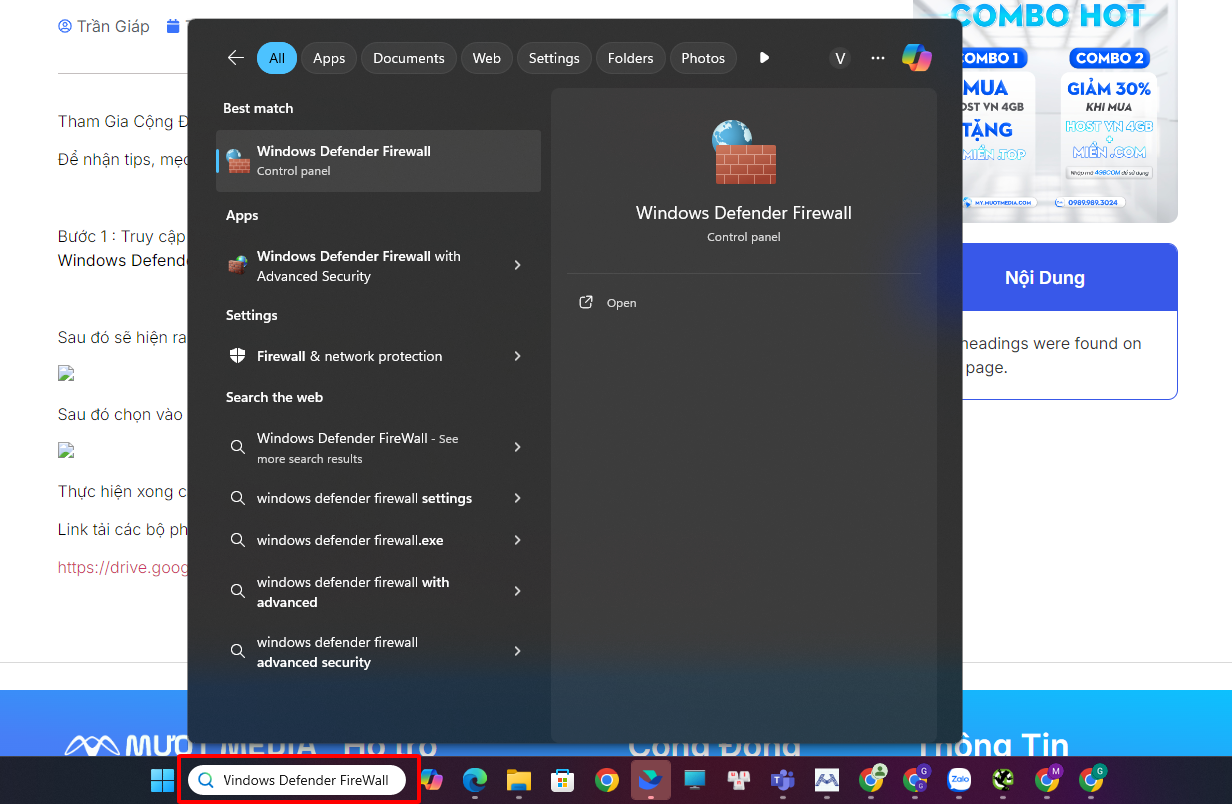Search web for 'windows defender firewall with advanced'
The width and height of the screenshot is (1232, 804).
pos(353,592)
